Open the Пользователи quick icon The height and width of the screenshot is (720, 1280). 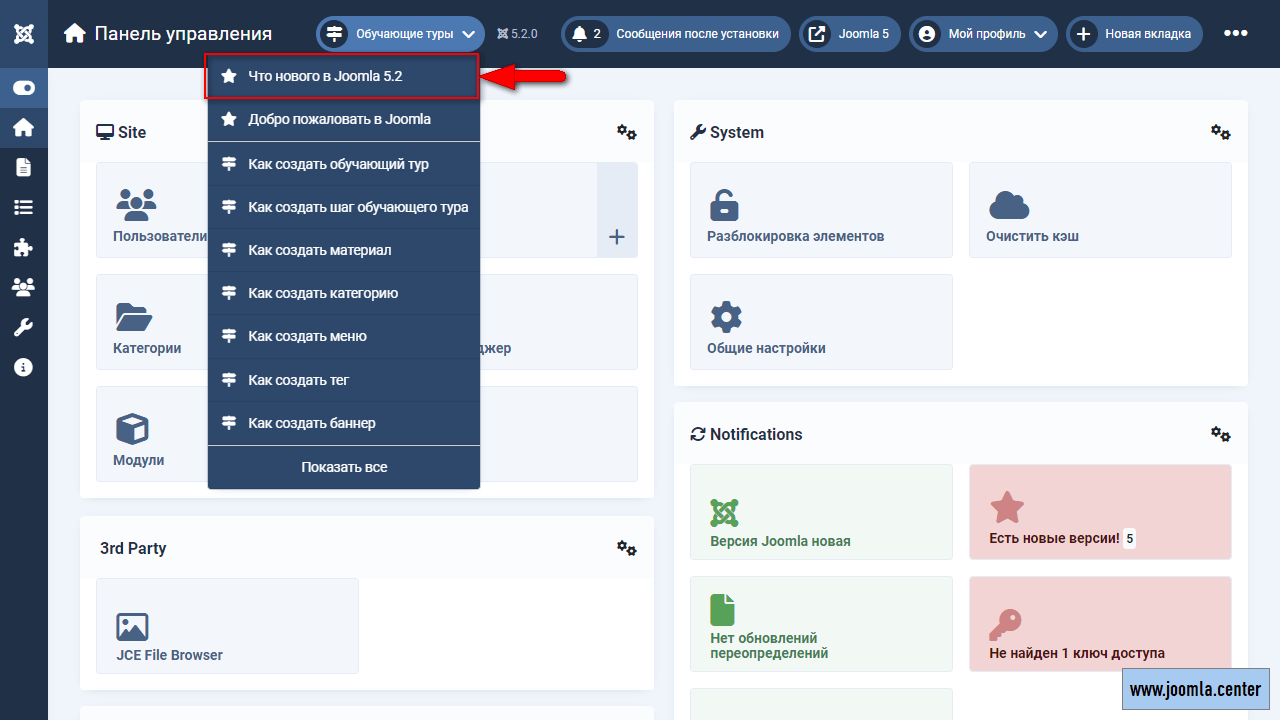tap(136, 205)
